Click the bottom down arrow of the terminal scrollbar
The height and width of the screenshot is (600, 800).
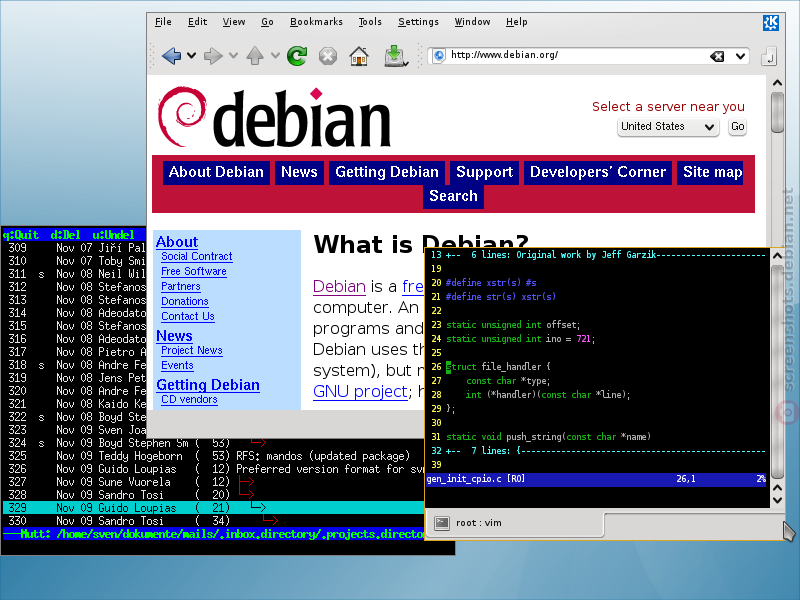pyautogui.click(x=777, y=500)
